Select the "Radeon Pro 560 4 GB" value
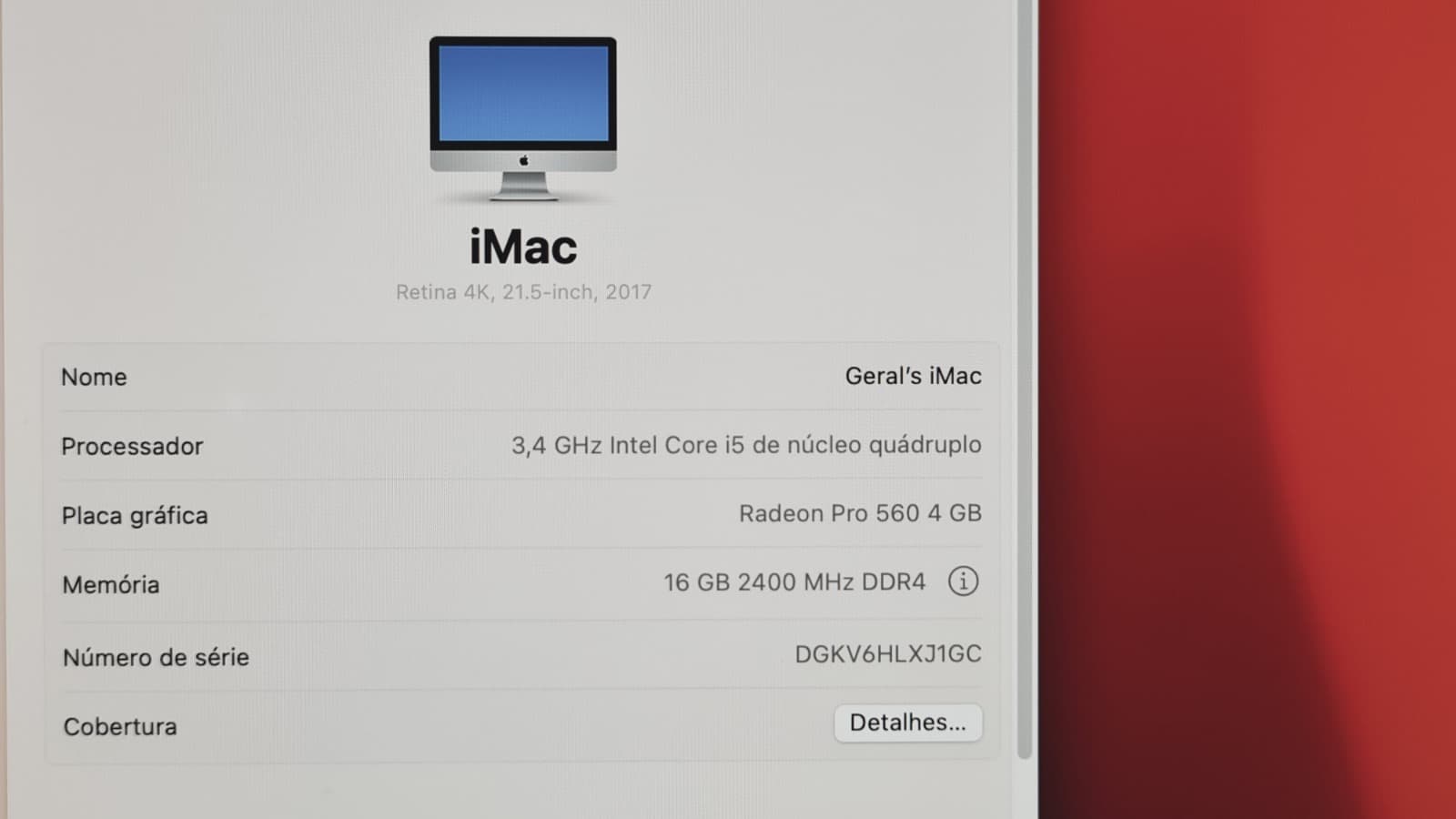Screen dimensions: 1456x819 click(860, 513)
